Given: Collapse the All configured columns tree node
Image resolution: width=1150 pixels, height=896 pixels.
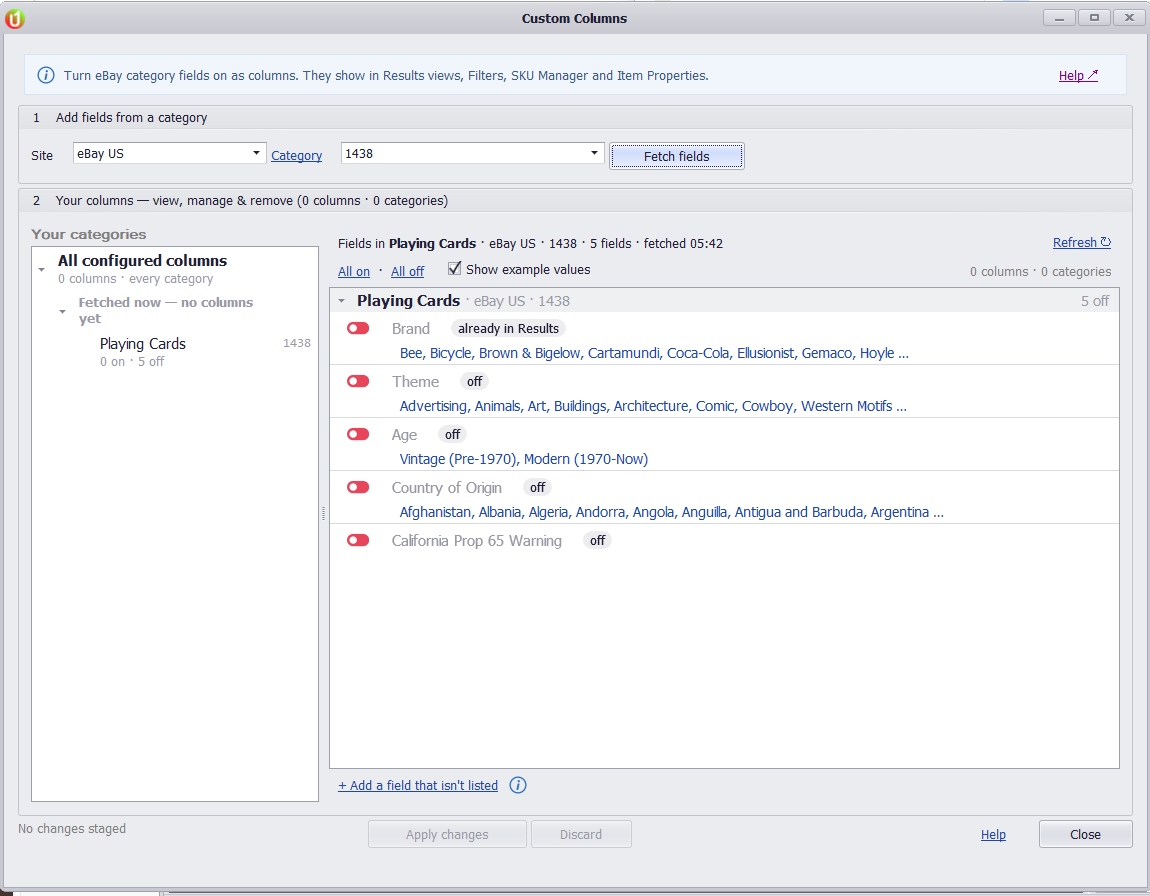Looking at the screenshot, I should [42, 270].
